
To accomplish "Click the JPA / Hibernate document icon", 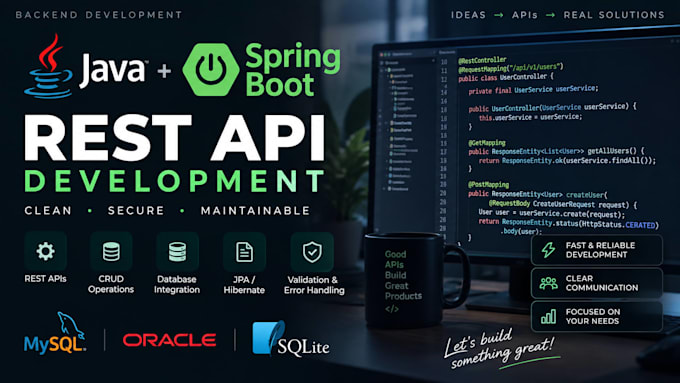I will [x=244, y=252].
